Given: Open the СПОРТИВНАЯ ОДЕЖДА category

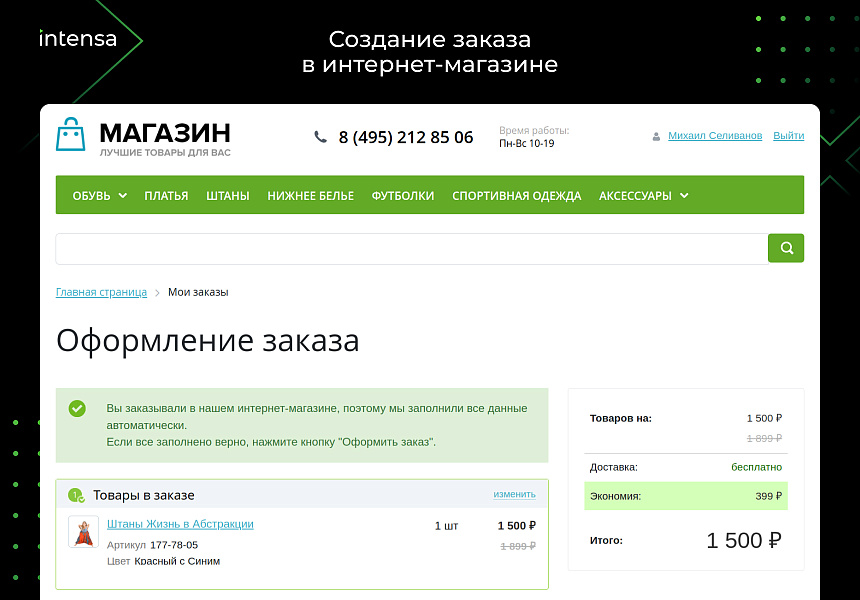Looking at the screenshot, I should 516,196.
